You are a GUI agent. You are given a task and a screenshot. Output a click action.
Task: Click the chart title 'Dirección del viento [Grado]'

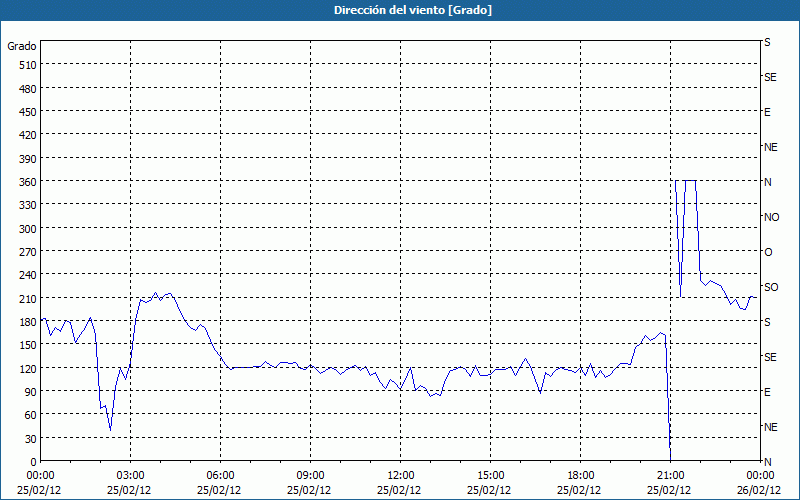point(413,10)
